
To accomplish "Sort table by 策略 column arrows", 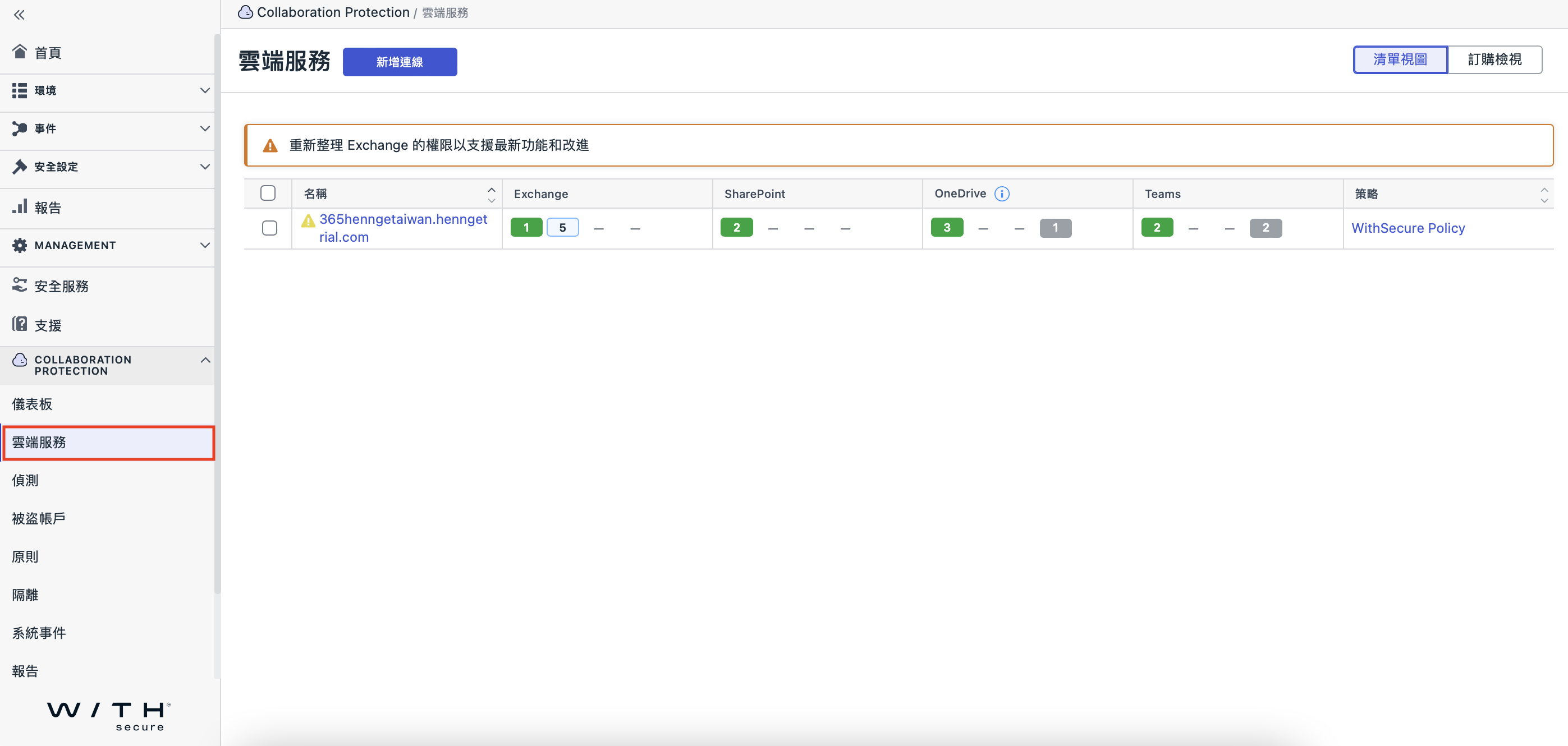I will 1544,195.
